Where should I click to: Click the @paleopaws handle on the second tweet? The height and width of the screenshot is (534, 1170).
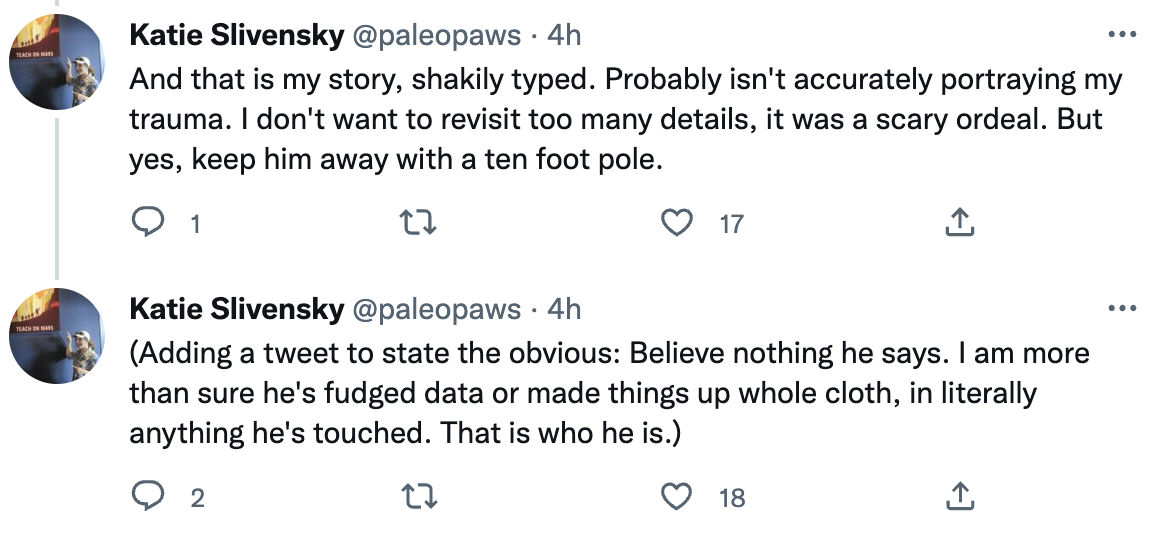pyautogui.click(x=435, y=310)
